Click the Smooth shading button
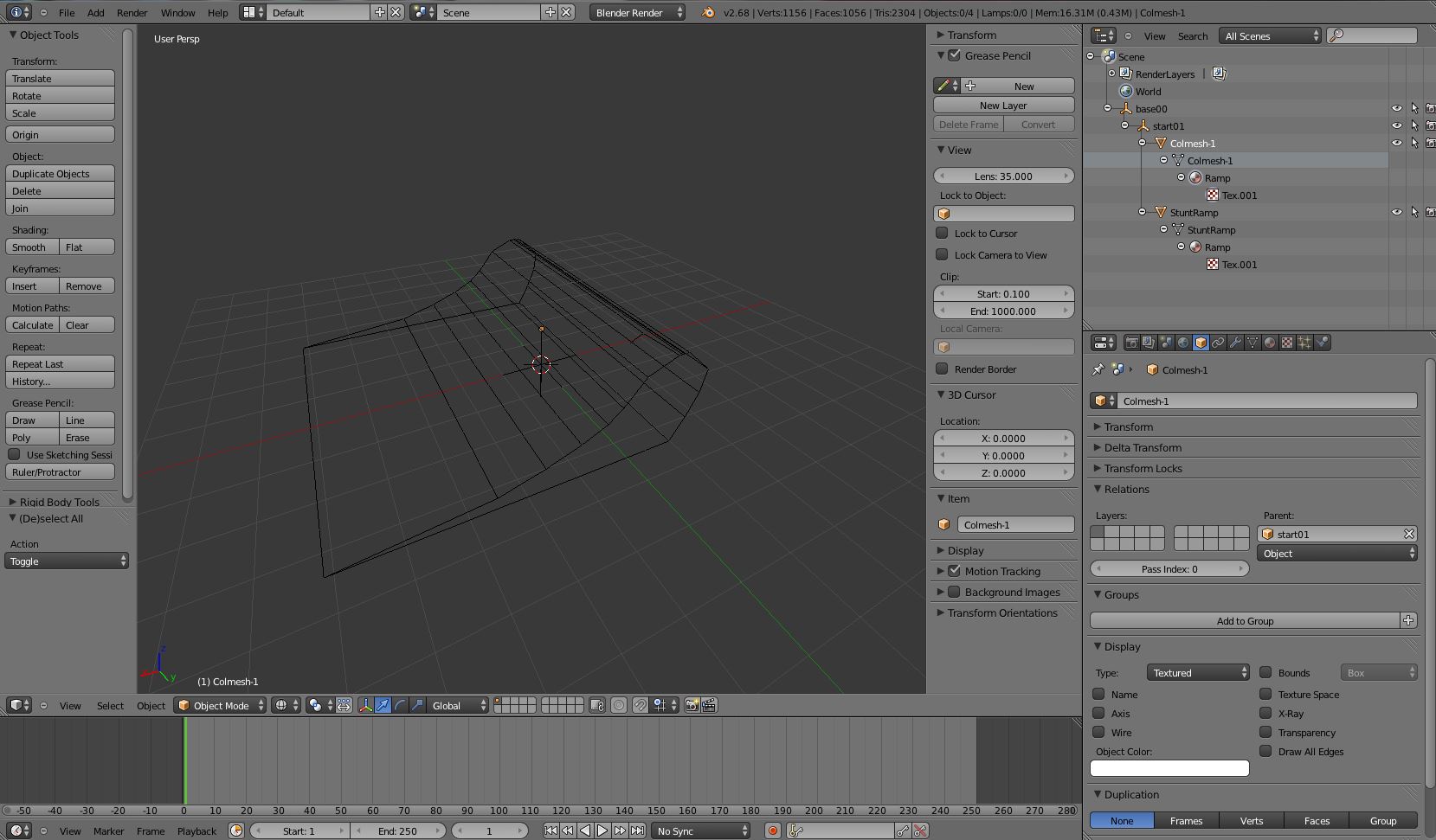The image size is (1436, 840). tap(33, 247)
